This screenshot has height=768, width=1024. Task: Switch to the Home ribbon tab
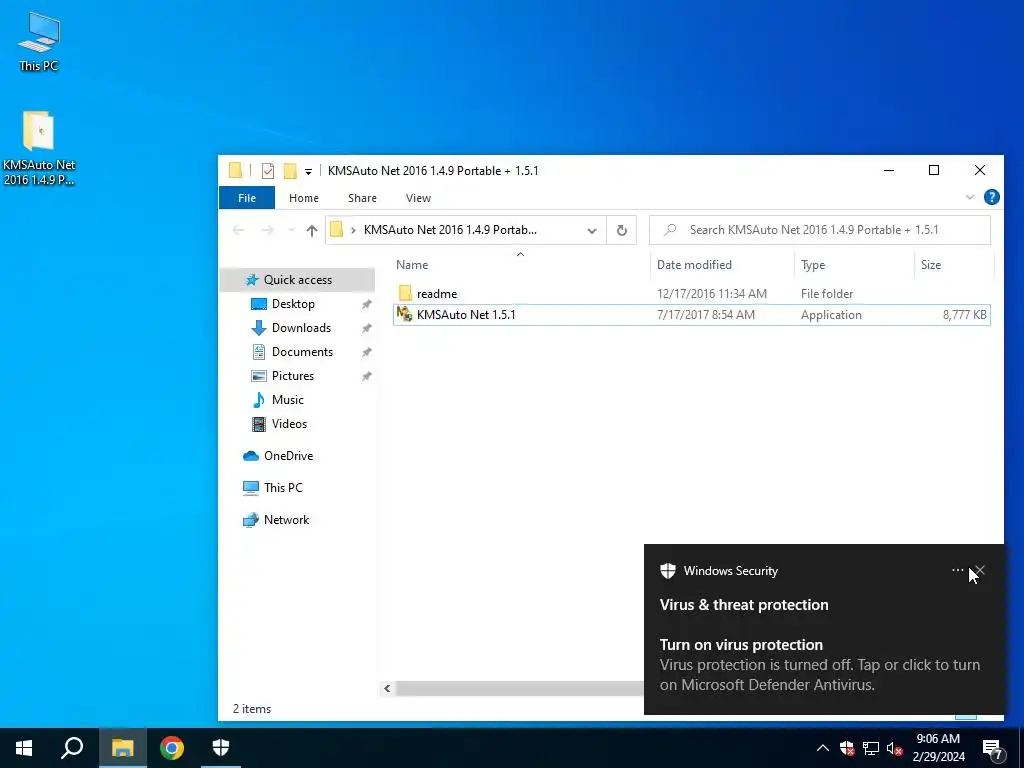point(304,198)
